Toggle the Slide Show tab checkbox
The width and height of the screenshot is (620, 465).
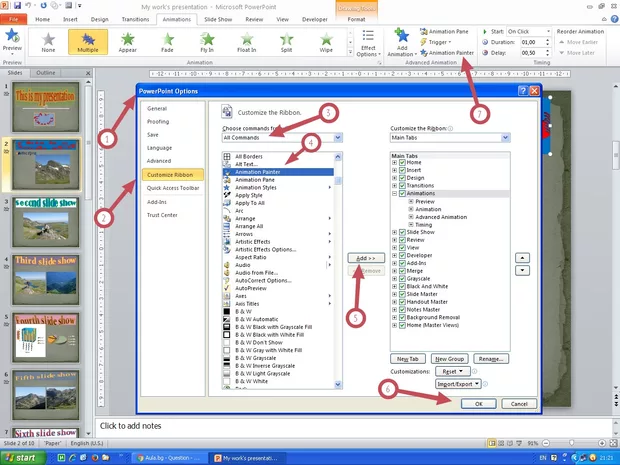(x=402, y=232)
